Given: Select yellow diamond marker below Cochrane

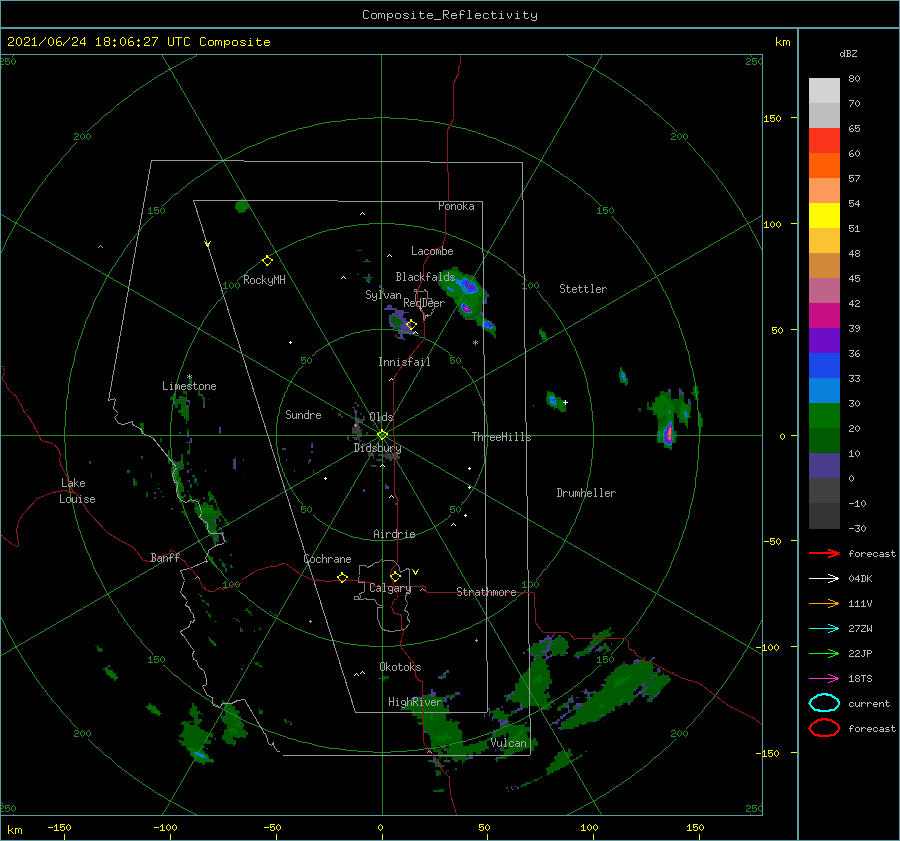Looking at the screenshot, I should tap(342, 577).
